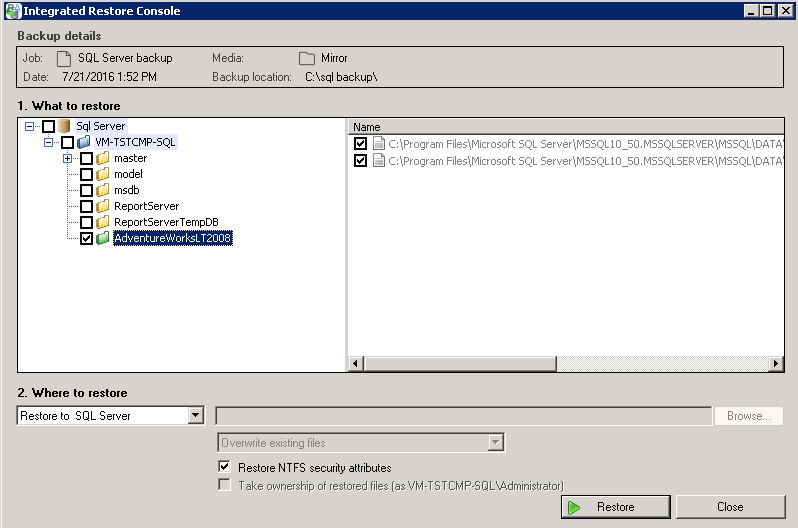Select the ReportServerTempDB tree label
Viewport: 798px width, 528px height.
166,222
